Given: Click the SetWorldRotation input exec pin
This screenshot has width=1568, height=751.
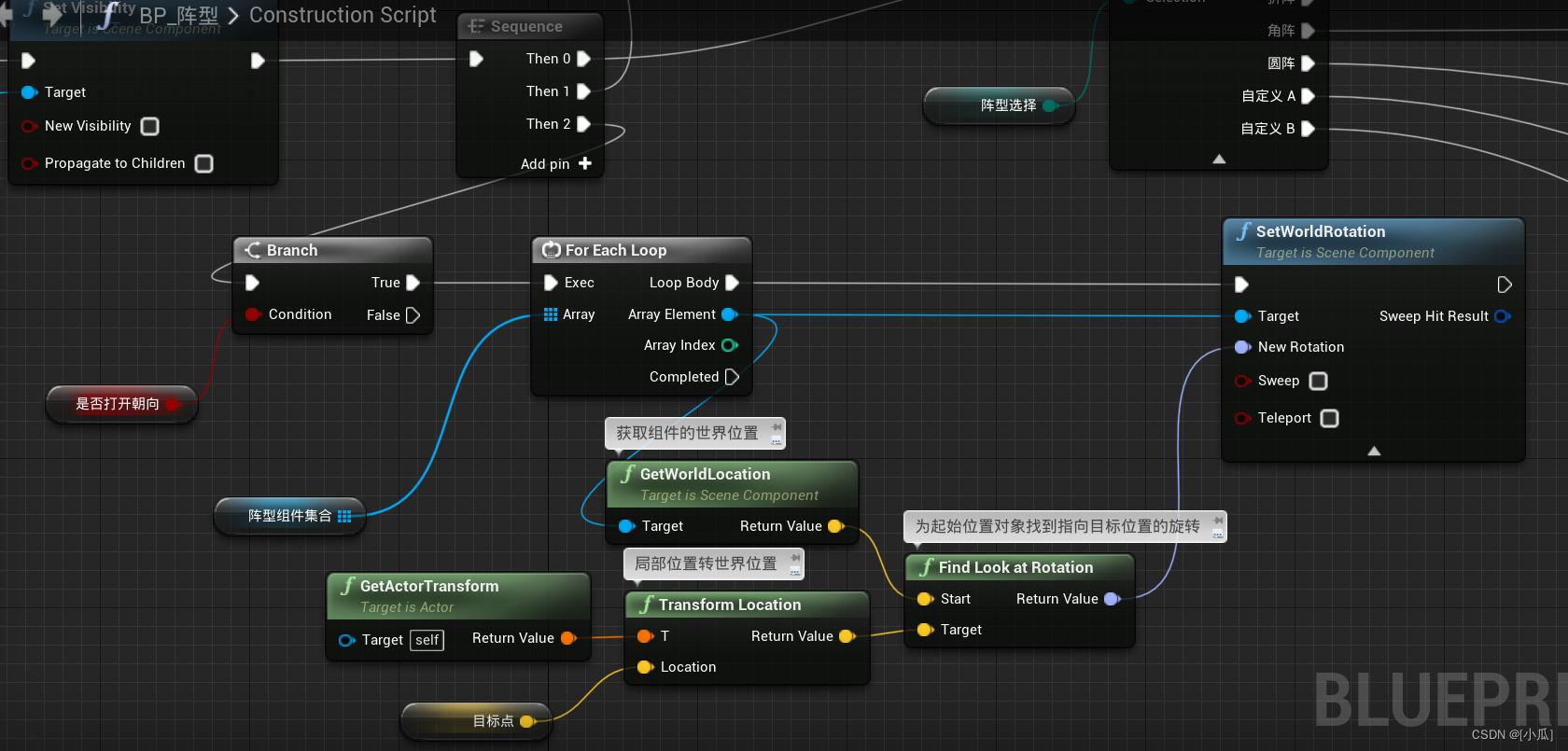Looking at the screenshot, I should (1241, 285).
